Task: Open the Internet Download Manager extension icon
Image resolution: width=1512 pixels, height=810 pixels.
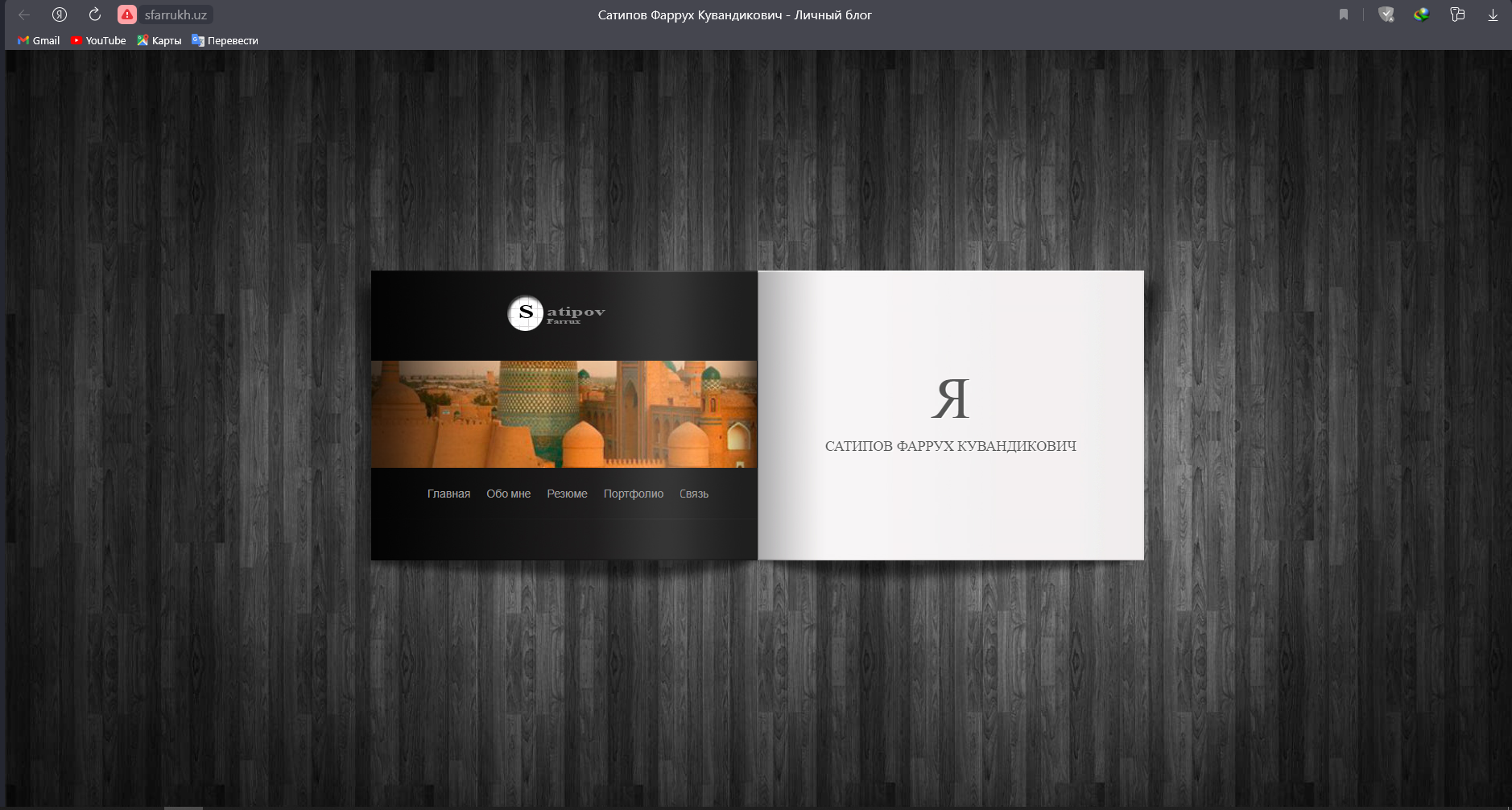Action: (x=1422, y=14)
